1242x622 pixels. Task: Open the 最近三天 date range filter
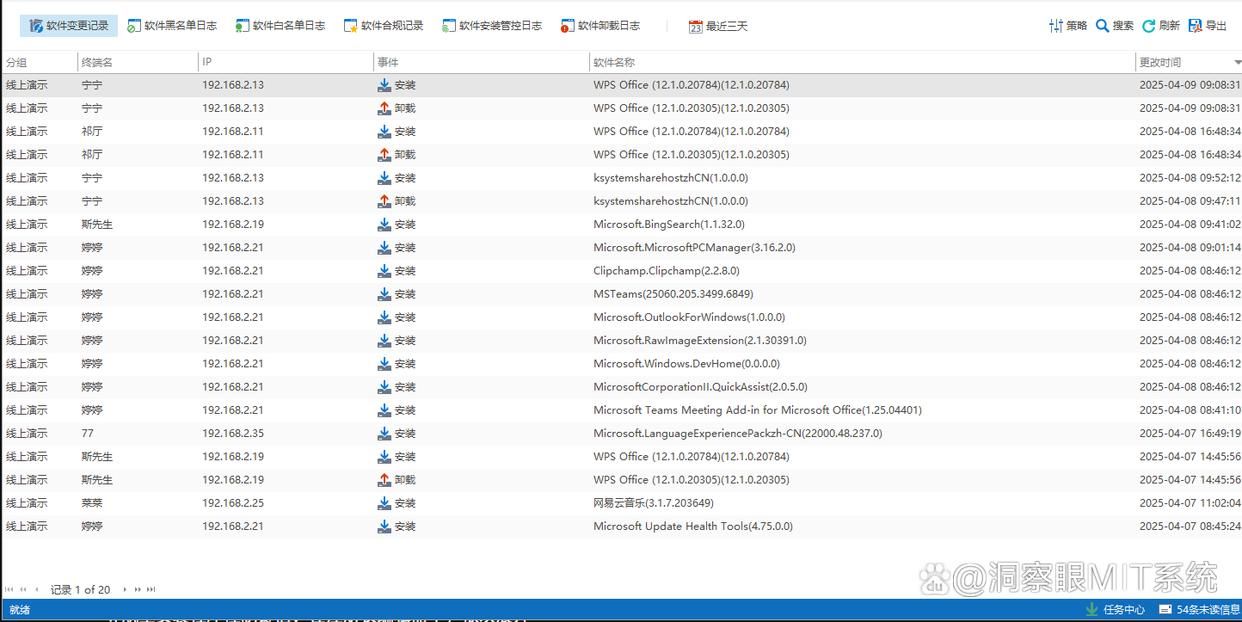click(718, 26)
